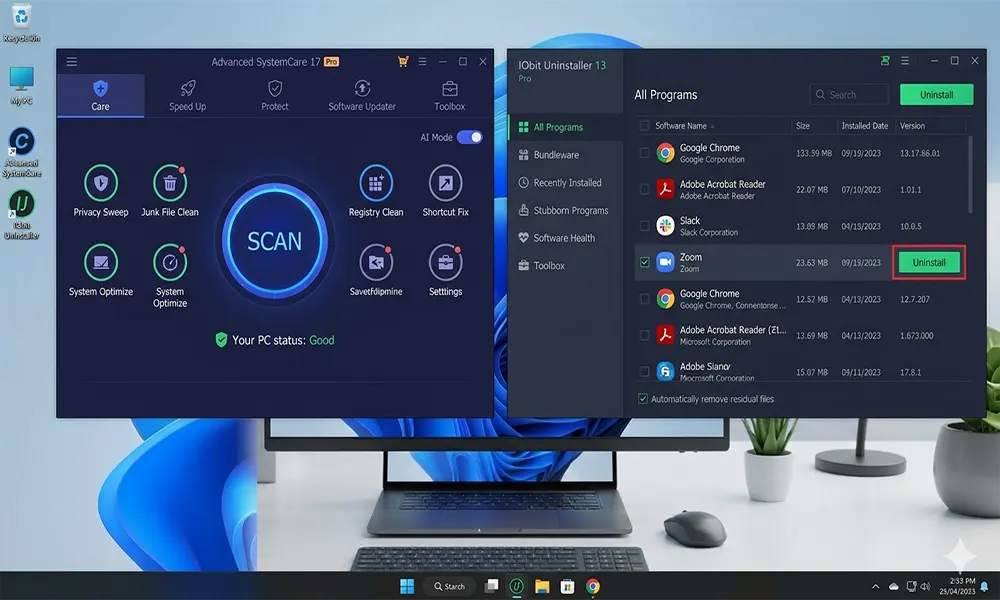Click Uninstall button beside the Search box
The width and height of the screenshot is (1000, 600).
[x=936, y=94]
